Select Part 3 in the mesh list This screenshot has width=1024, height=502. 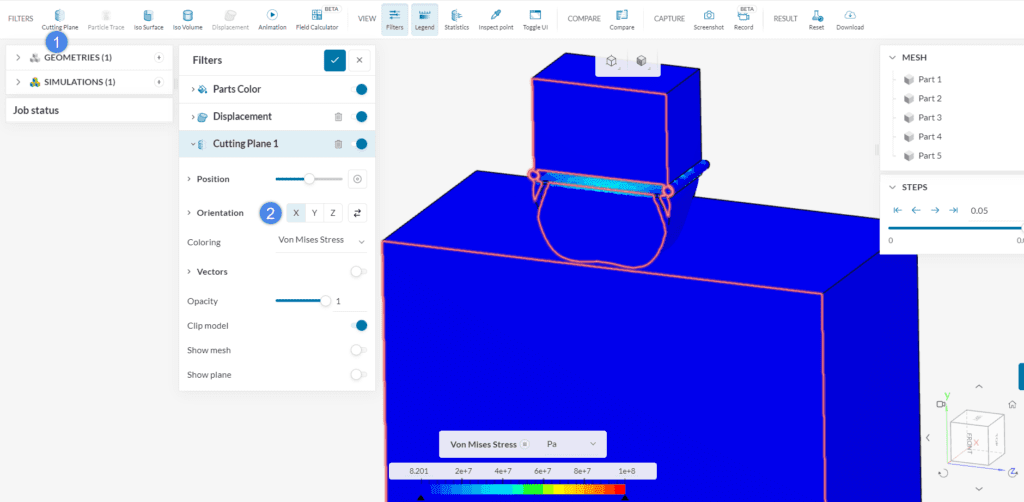[929, 117]
